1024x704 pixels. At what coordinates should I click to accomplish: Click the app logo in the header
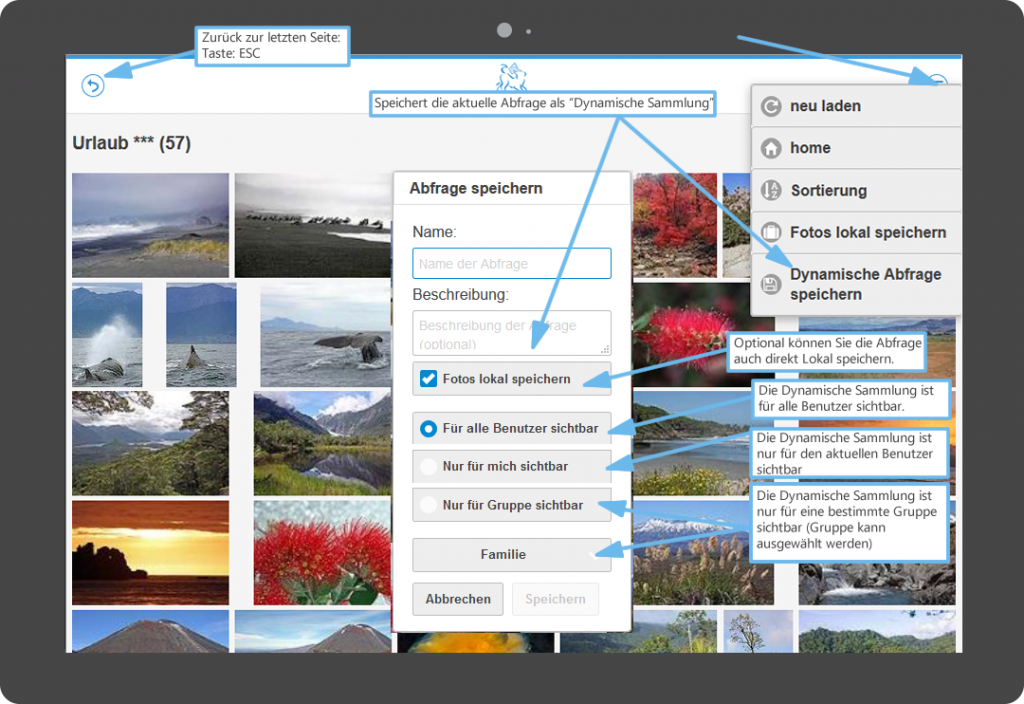(x=511, y=77)
